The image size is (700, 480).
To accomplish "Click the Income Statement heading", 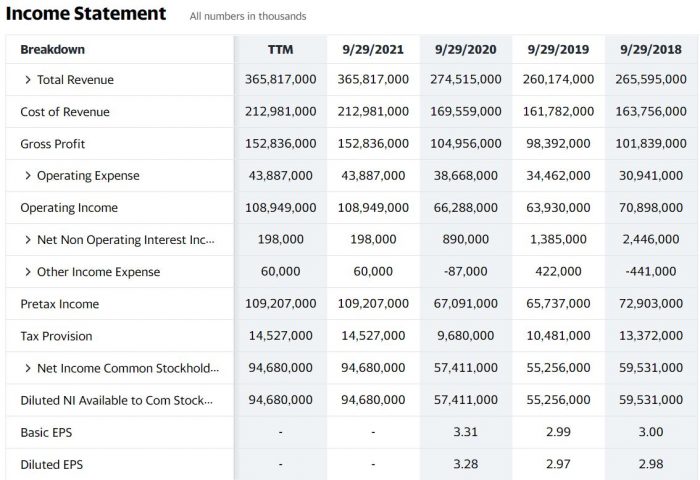I will point(86,14).
